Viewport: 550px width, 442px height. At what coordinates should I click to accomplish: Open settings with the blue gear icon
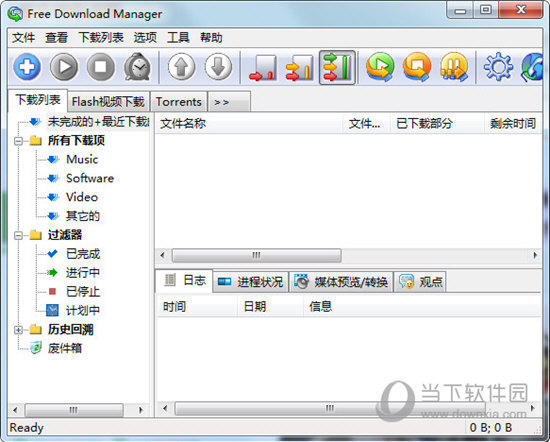coord(498,67)
